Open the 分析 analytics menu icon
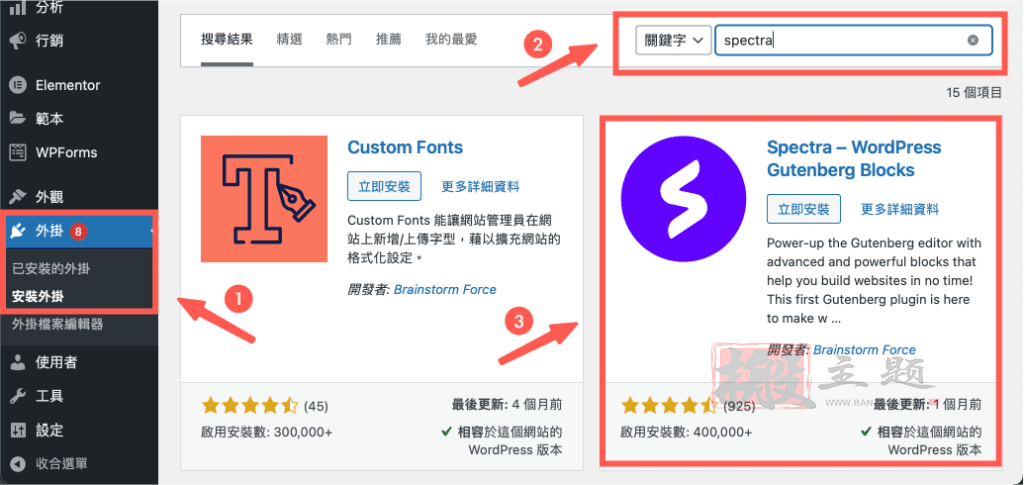The width and height of the screenshot is (1024, 485). tap(18, 9)
